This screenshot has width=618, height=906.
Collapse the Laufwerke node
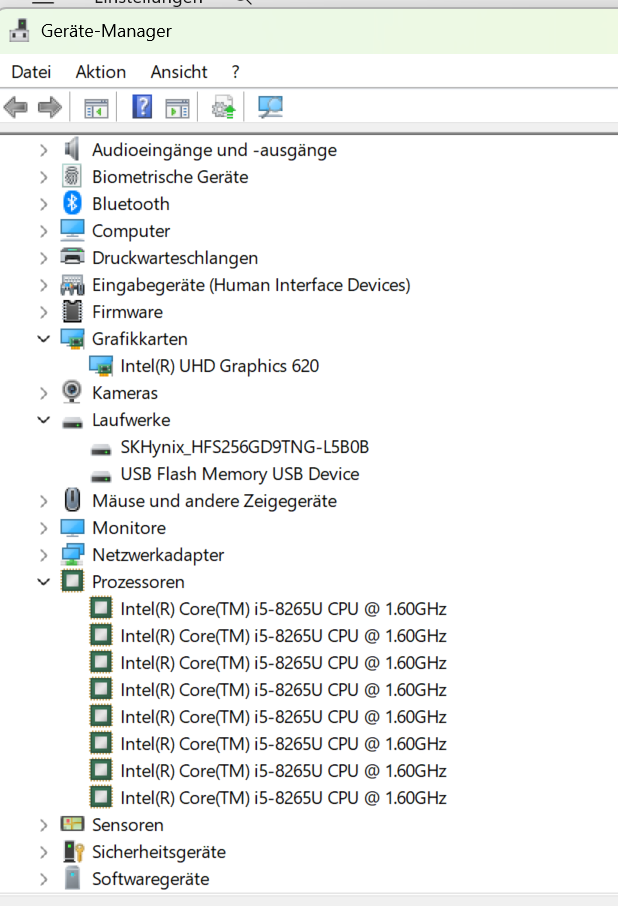point(44,419)
